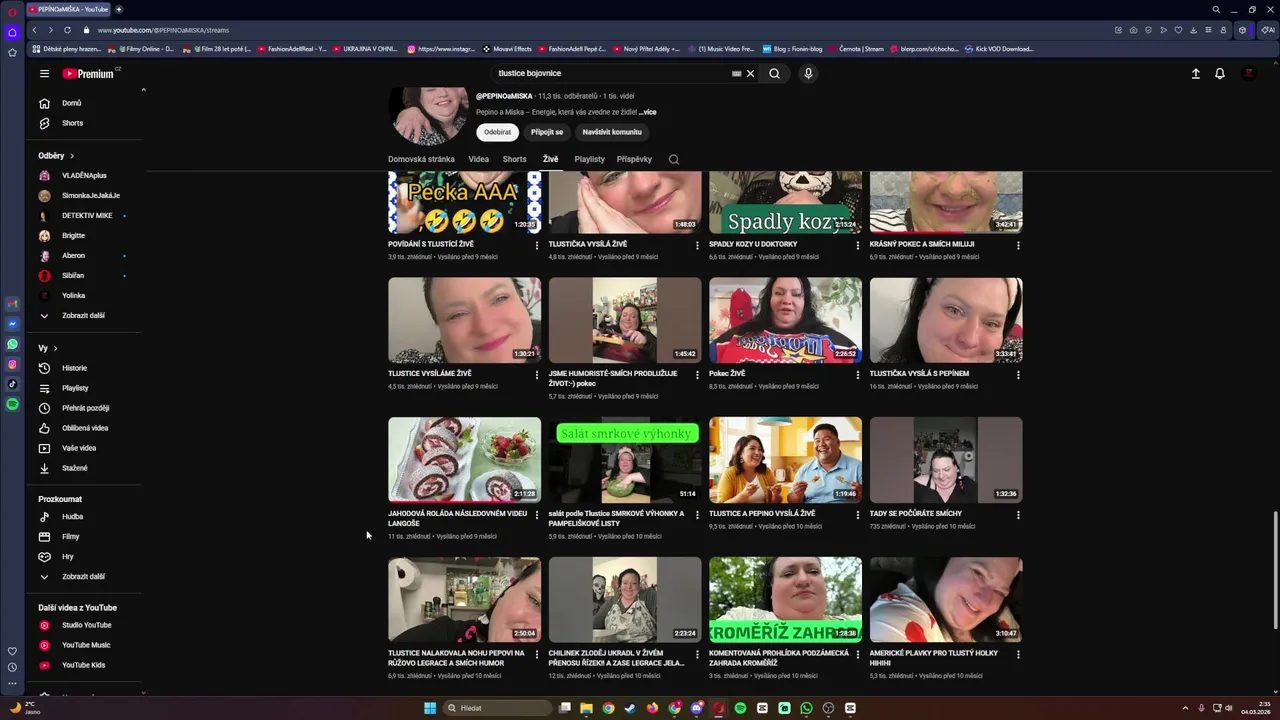Search within channel magnifier icon
The image size is (1280, 720).
click(674, 159)
